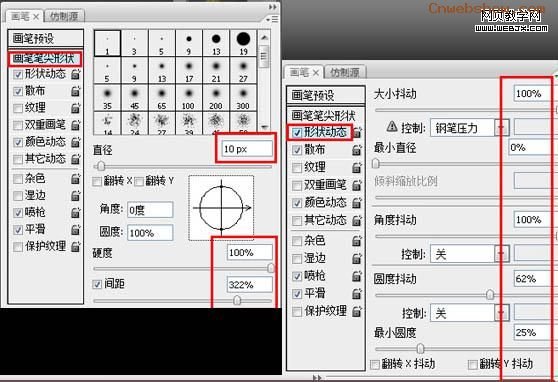Viewport: 558px width, 382px height.
Task: Select 画笔 tab in left panel
Action: tap(24, 16)
